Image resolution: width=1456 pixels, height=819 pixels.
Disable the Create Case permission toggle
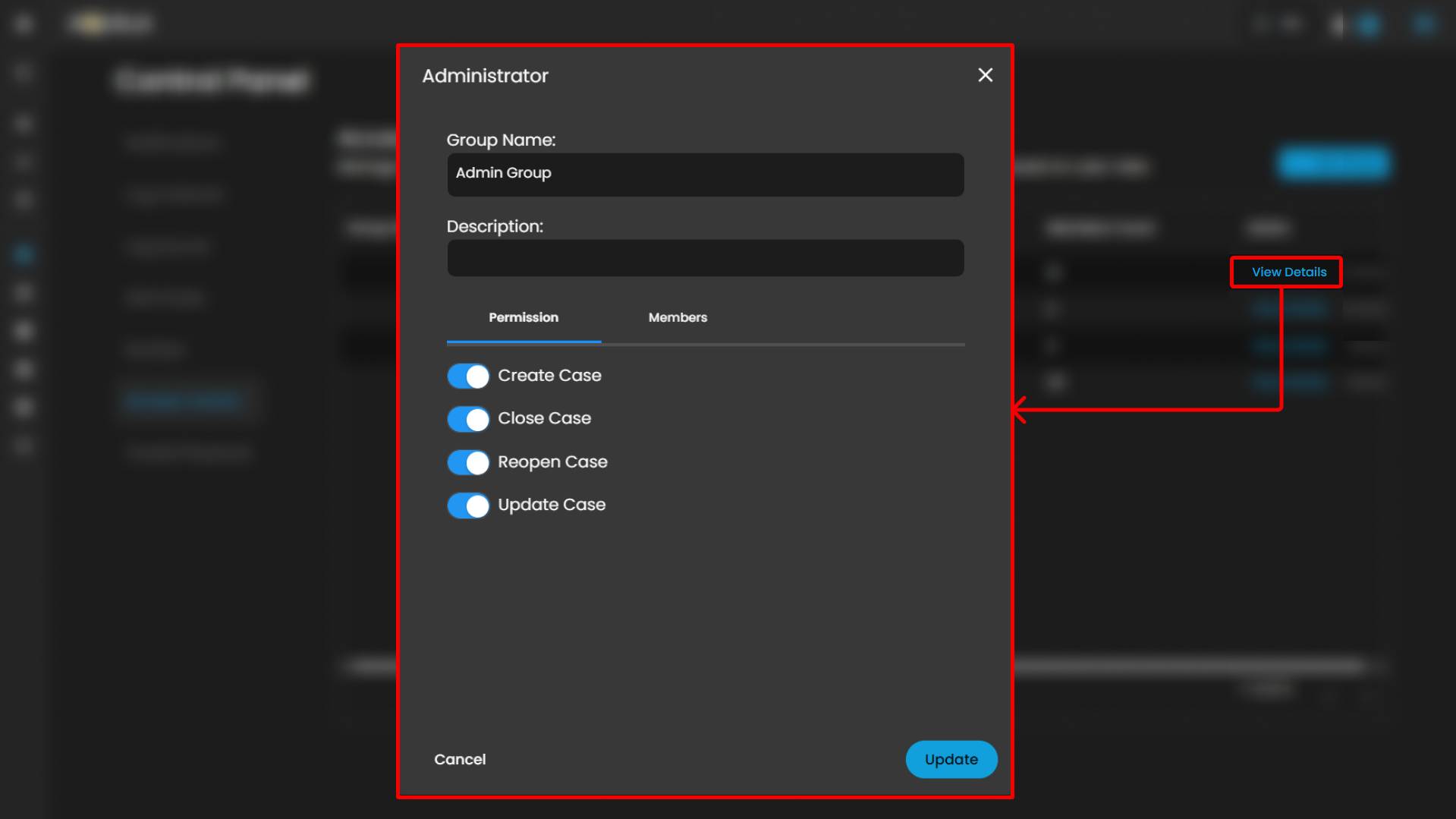point(467,376)
